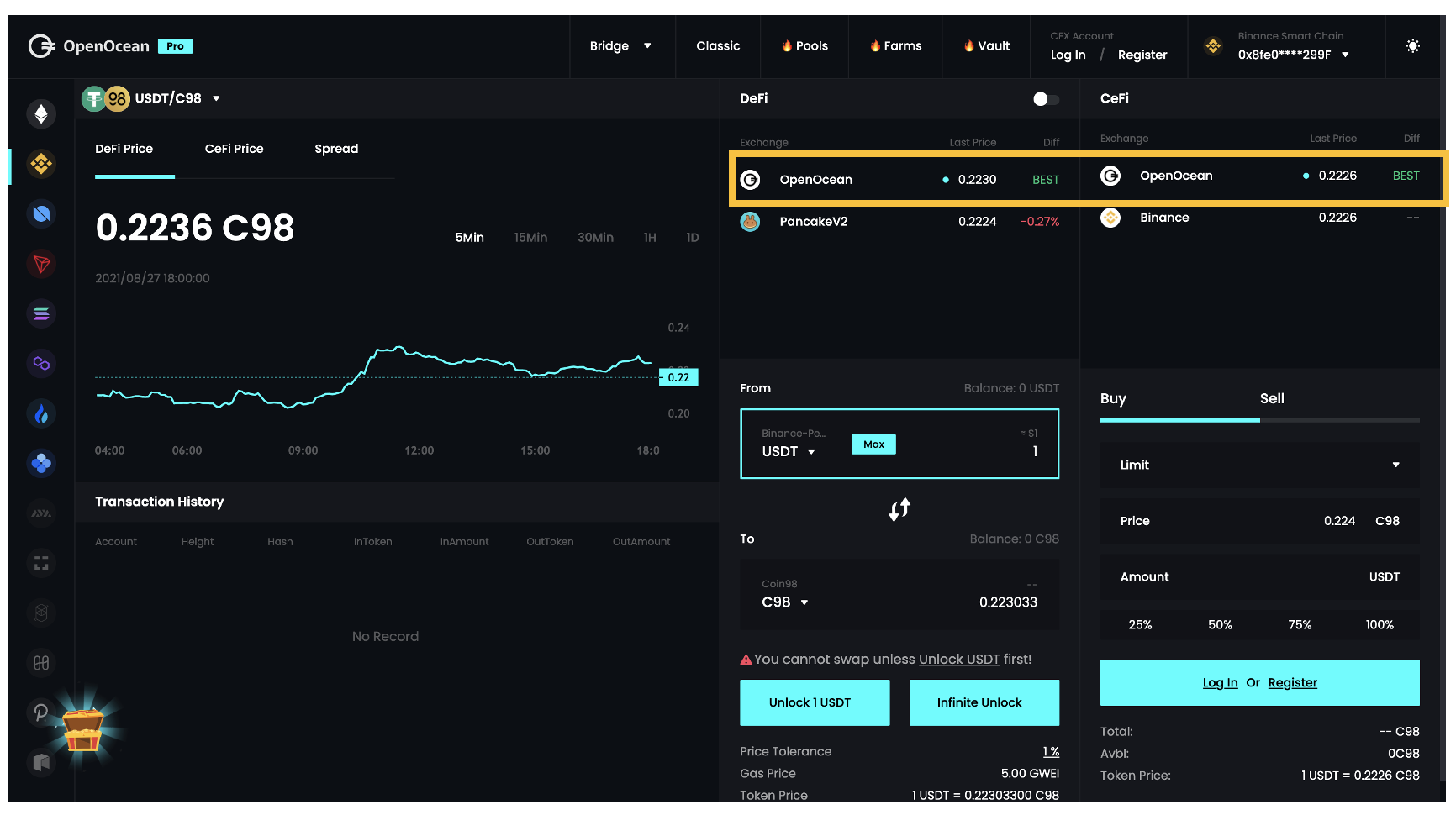Open the Vault menu item
1456x815 pixels.
coord(987,46)
